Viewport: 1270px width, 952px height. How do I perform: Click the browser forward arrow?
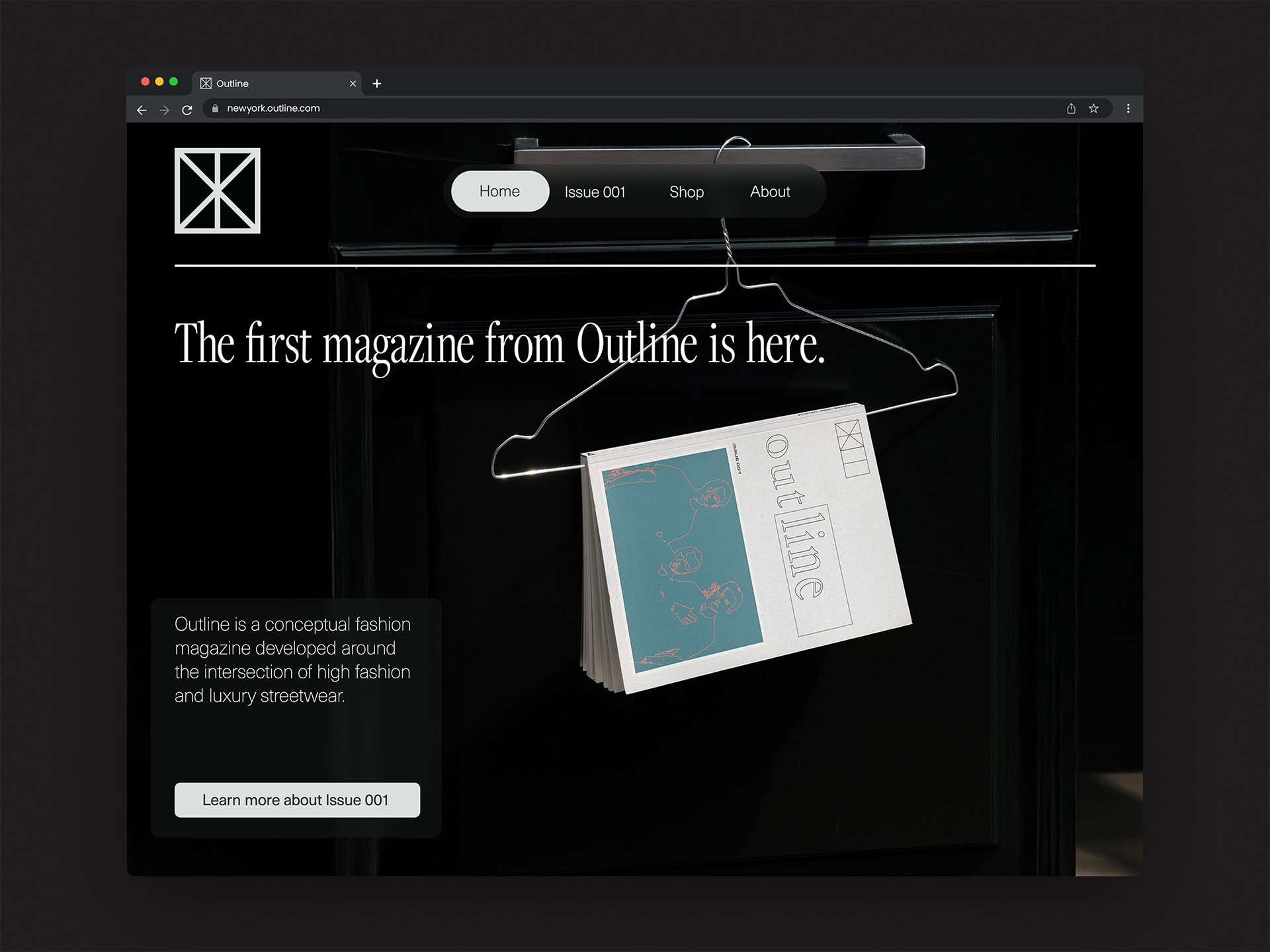[x=164, y=110]
